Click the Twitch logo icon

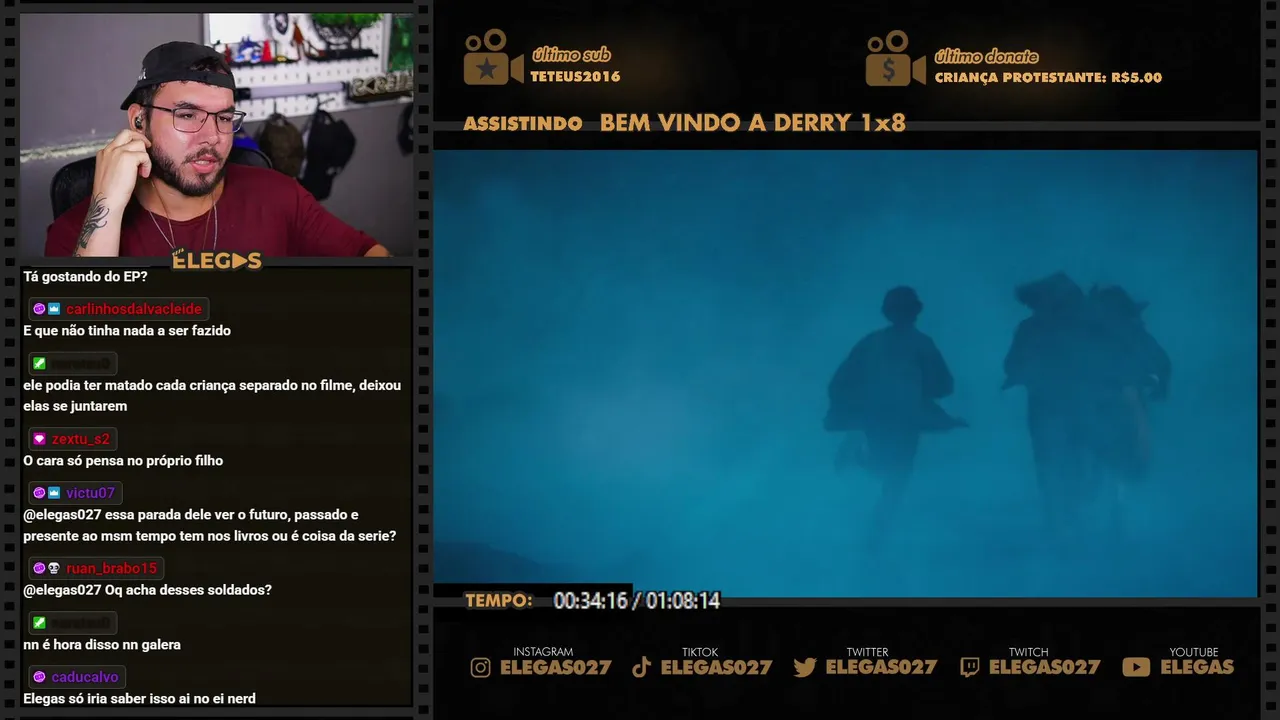(969, 667)
